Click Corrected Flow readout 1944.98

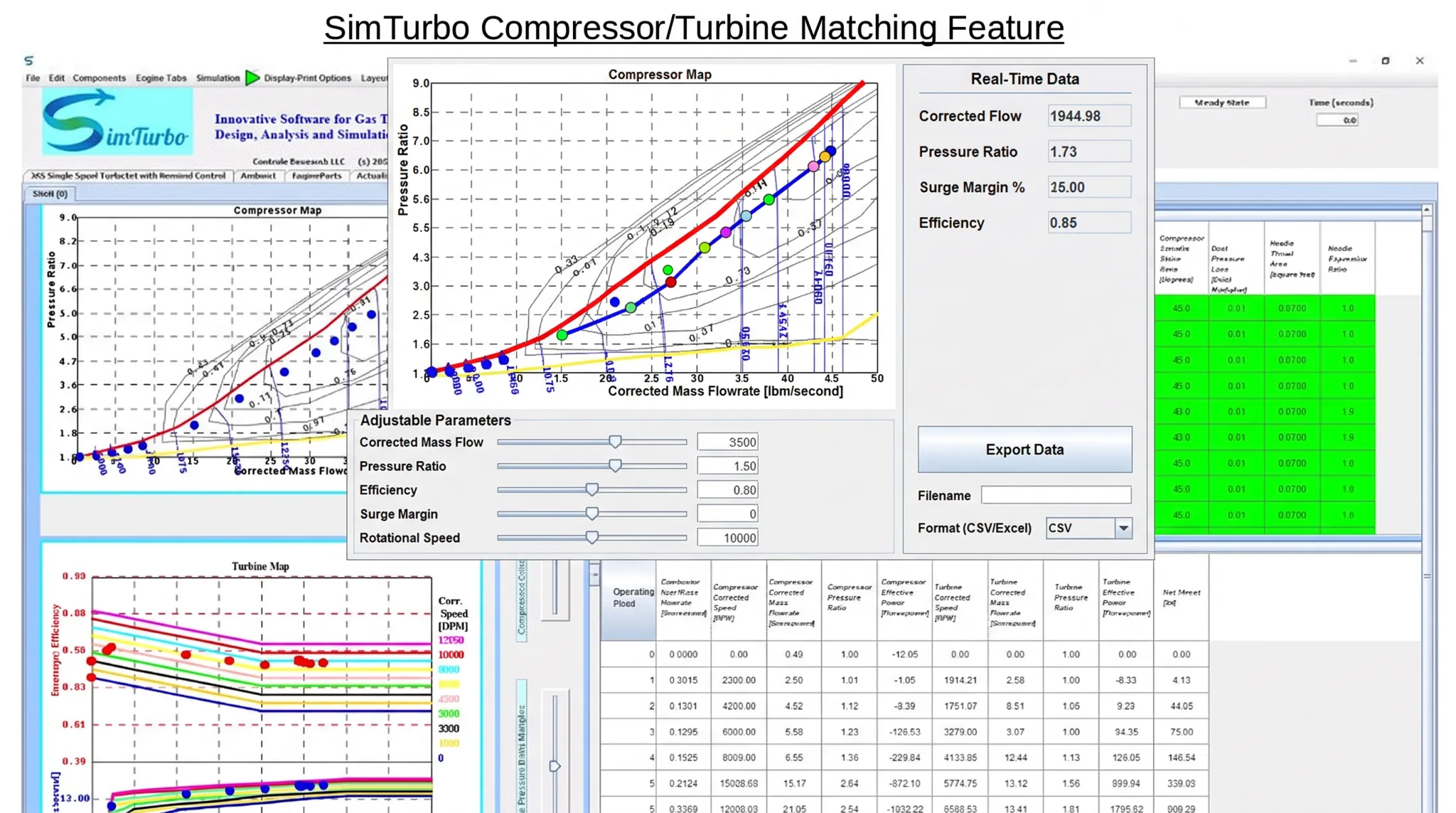tap(1089, 116)
